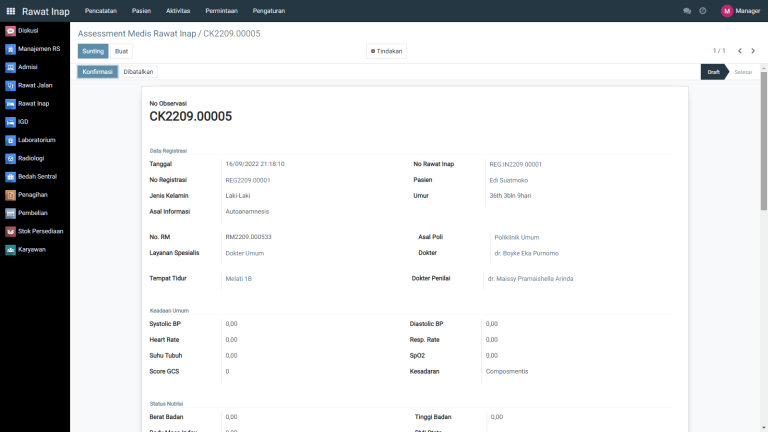Click the date value 16/09/2022 21:18:10
Screen dimensions: 768x432
(x=255, y=164)
